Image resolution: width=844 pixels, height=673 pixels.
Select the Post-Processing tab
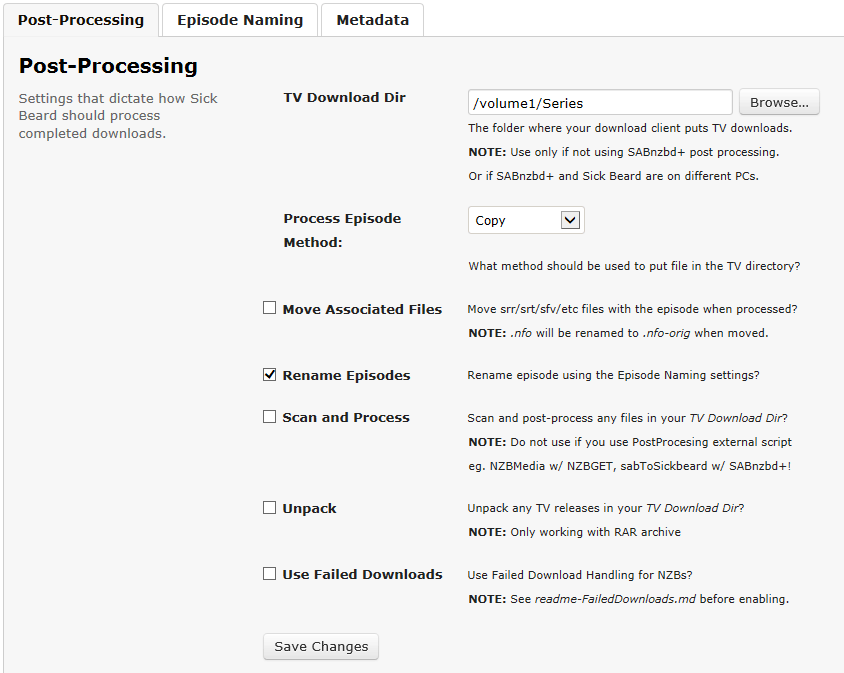coord(81,20)
